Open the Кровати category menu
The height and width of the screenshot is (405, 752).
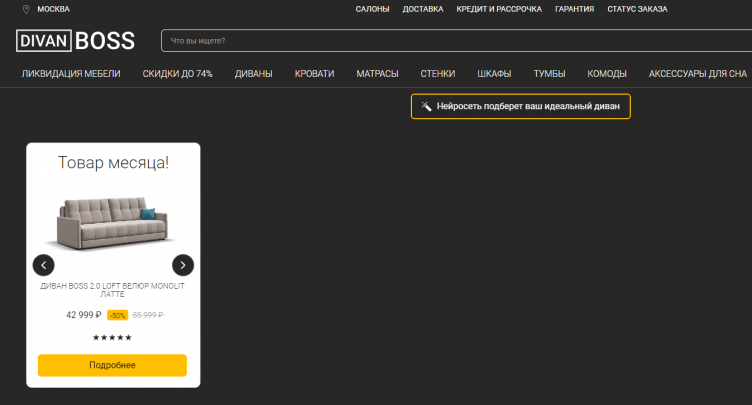click(x=314, y=74)
